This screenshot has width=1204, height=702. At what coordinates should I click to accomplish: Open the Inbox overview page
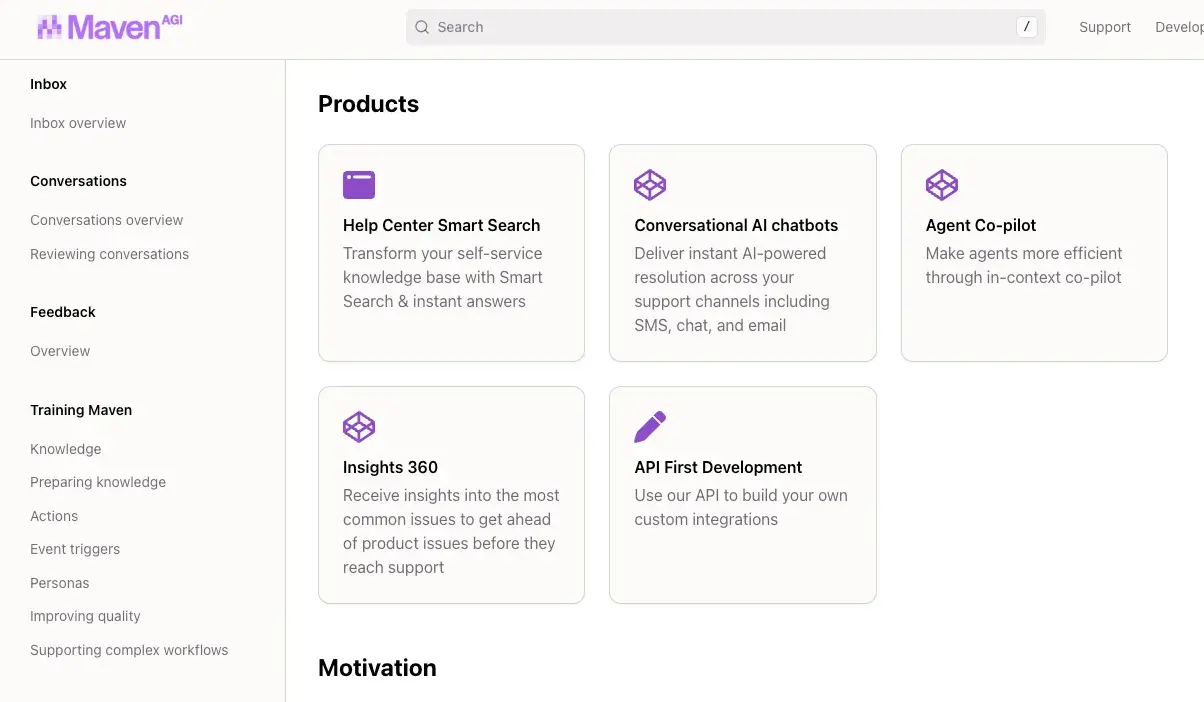click(77, 122)
